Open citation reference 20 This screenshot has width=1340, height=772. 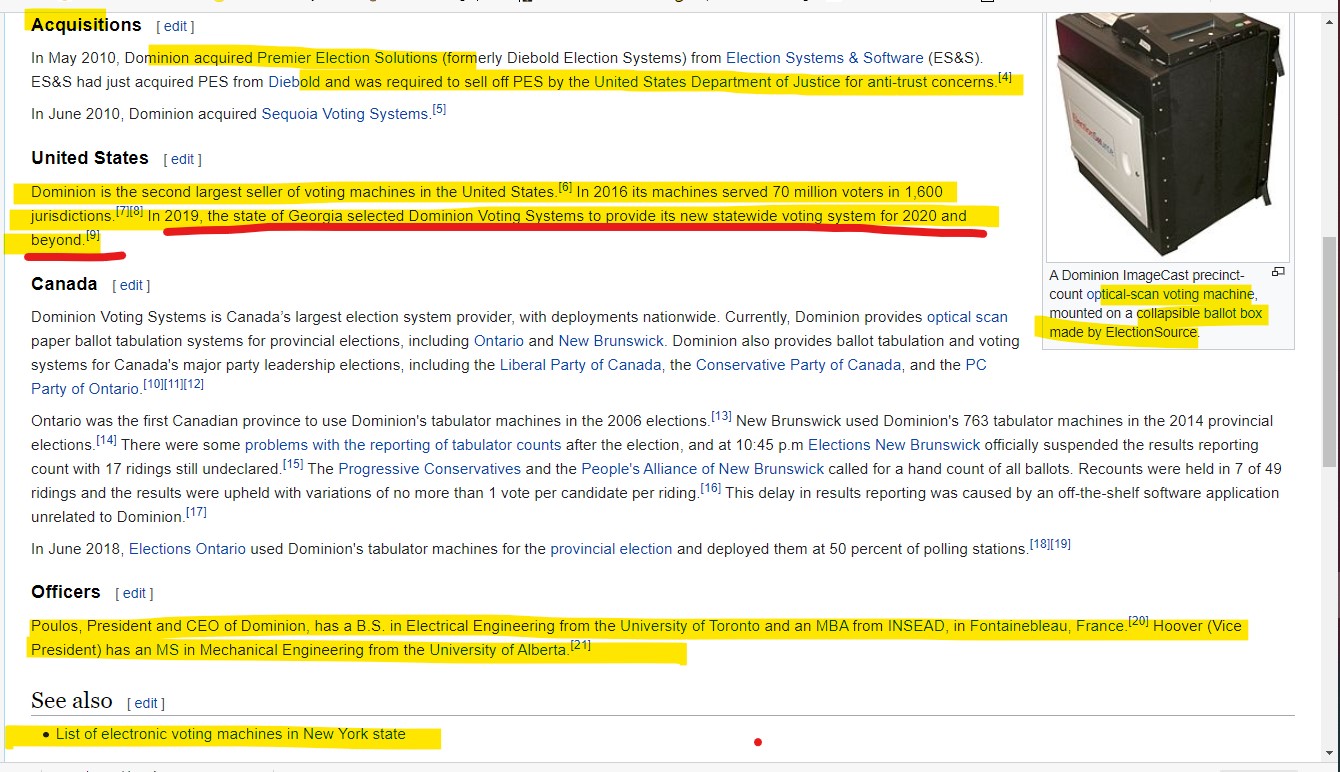click(1139, 621)
